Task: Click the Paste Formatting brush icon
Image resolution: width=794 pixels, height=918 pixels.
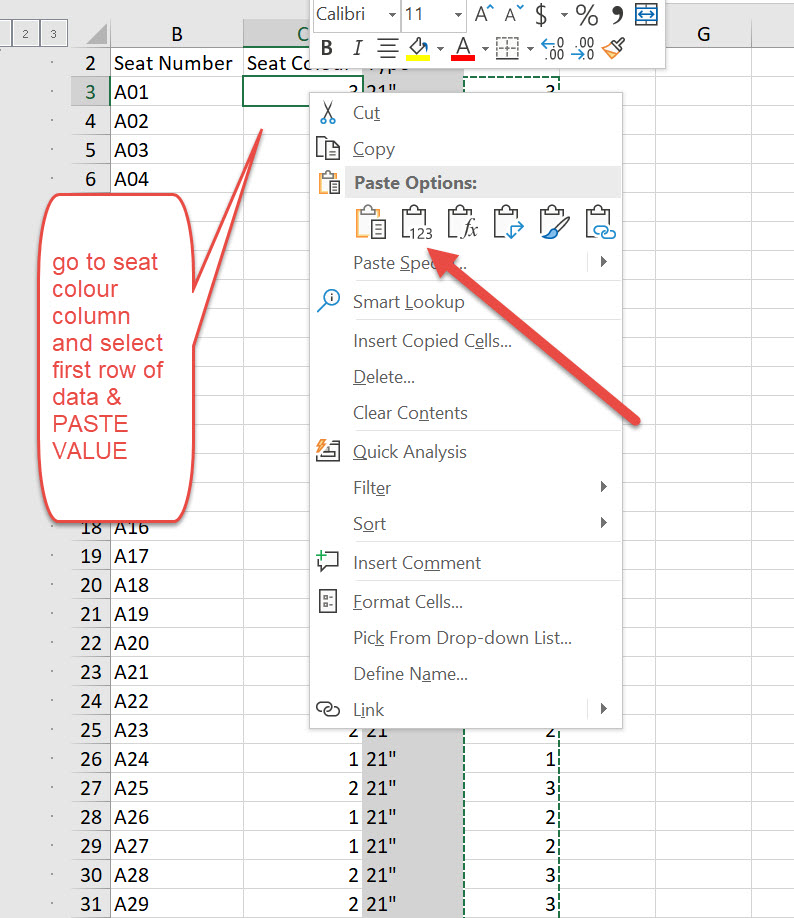Action: pos(554,223)
